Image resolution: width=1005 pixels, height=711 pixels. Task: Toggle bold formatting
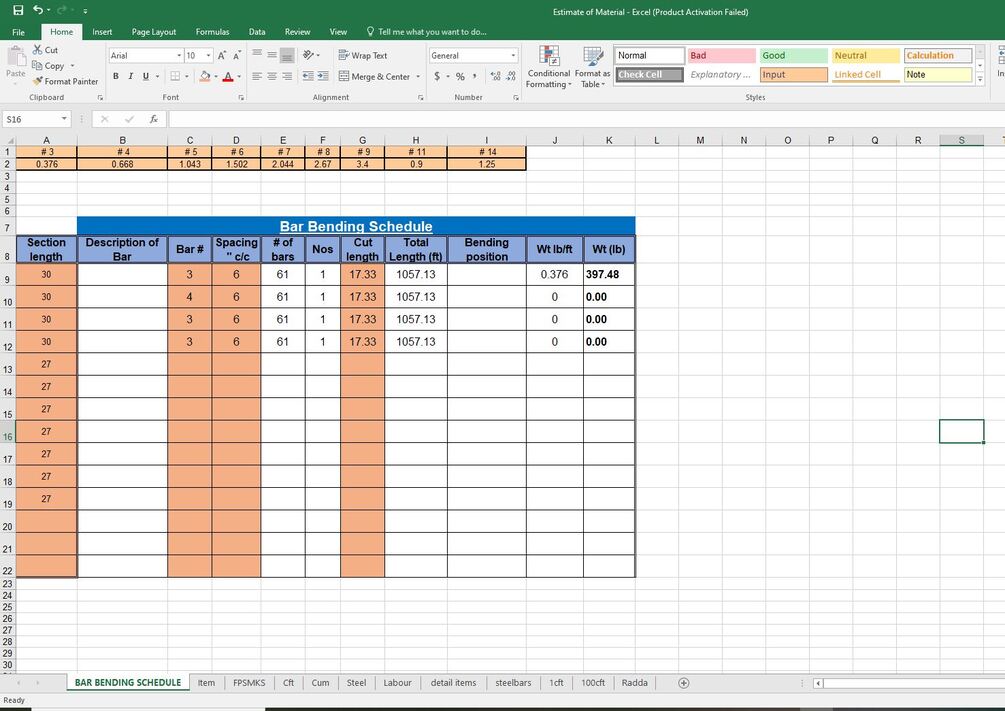115,76
